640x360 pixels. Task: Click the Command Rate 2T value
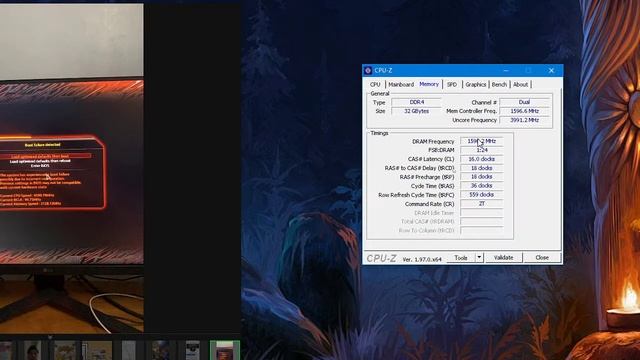[482, 204]
